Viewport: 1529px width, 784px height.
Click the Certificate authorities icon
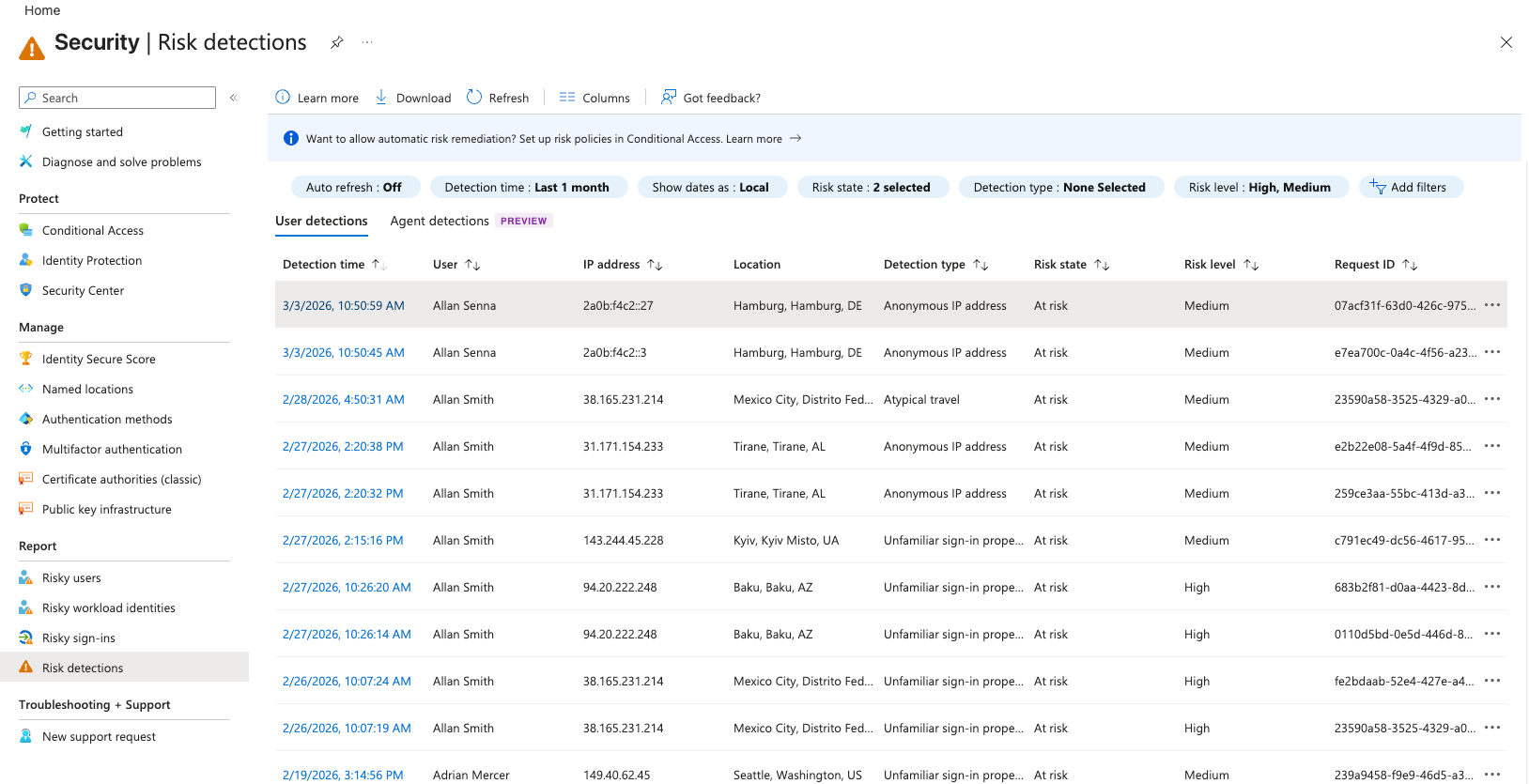click(25, 479)
